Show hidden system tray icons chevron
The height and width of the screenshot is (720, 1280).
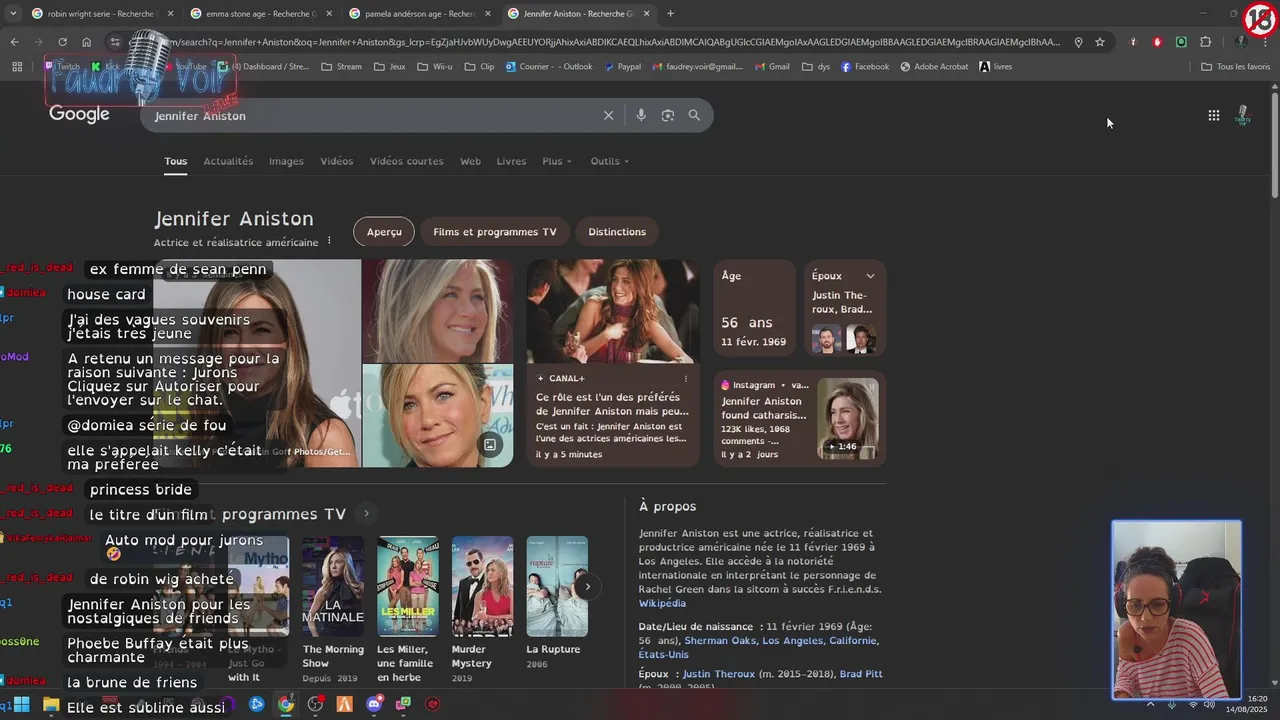coord(1150,704)
